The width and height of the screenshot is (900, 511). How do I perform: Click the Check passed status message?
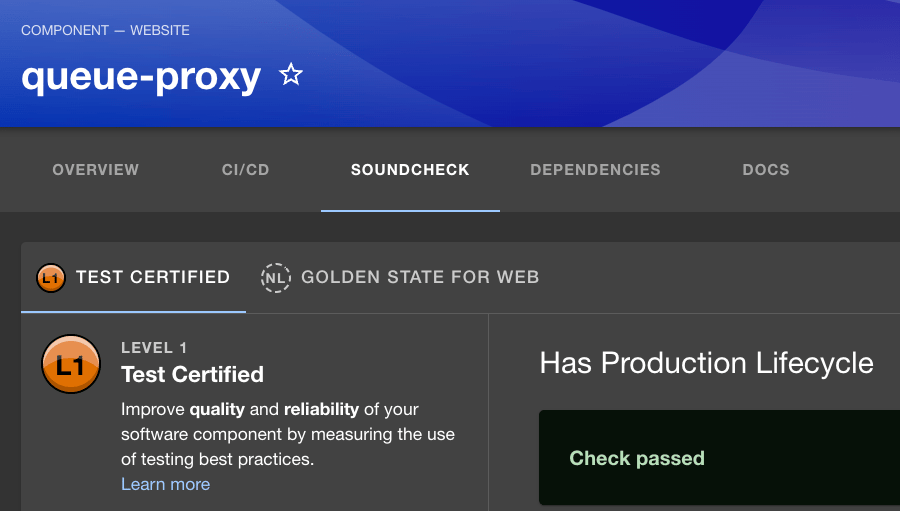pos(637,458)
